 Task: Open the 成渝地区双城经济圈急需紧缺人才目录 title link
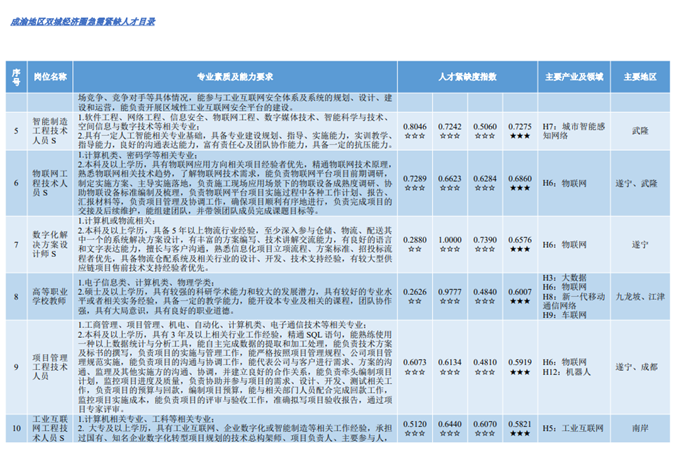83,22
